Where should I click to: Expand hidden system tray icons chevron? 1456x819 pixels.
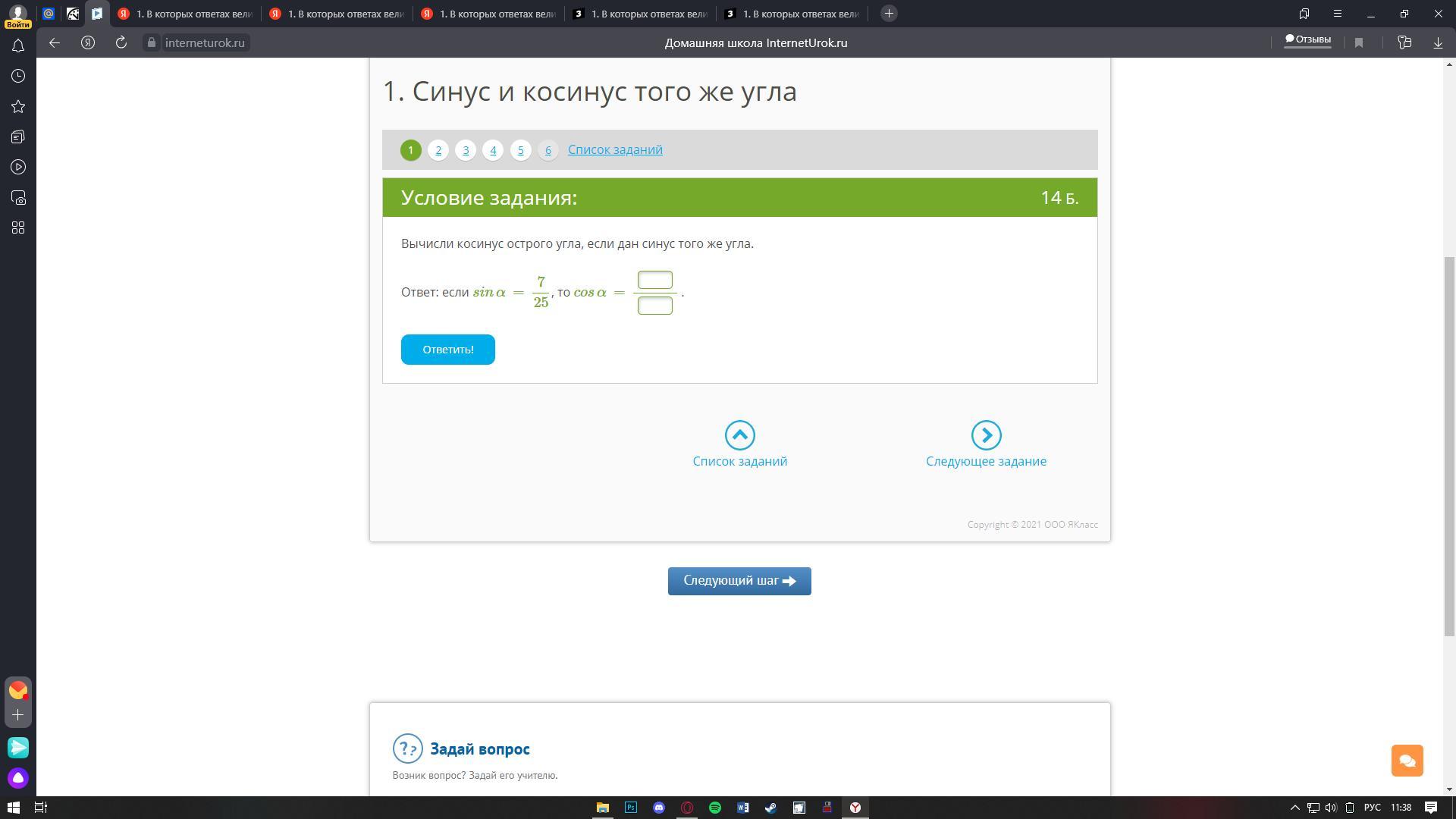tap(1294, 808)
